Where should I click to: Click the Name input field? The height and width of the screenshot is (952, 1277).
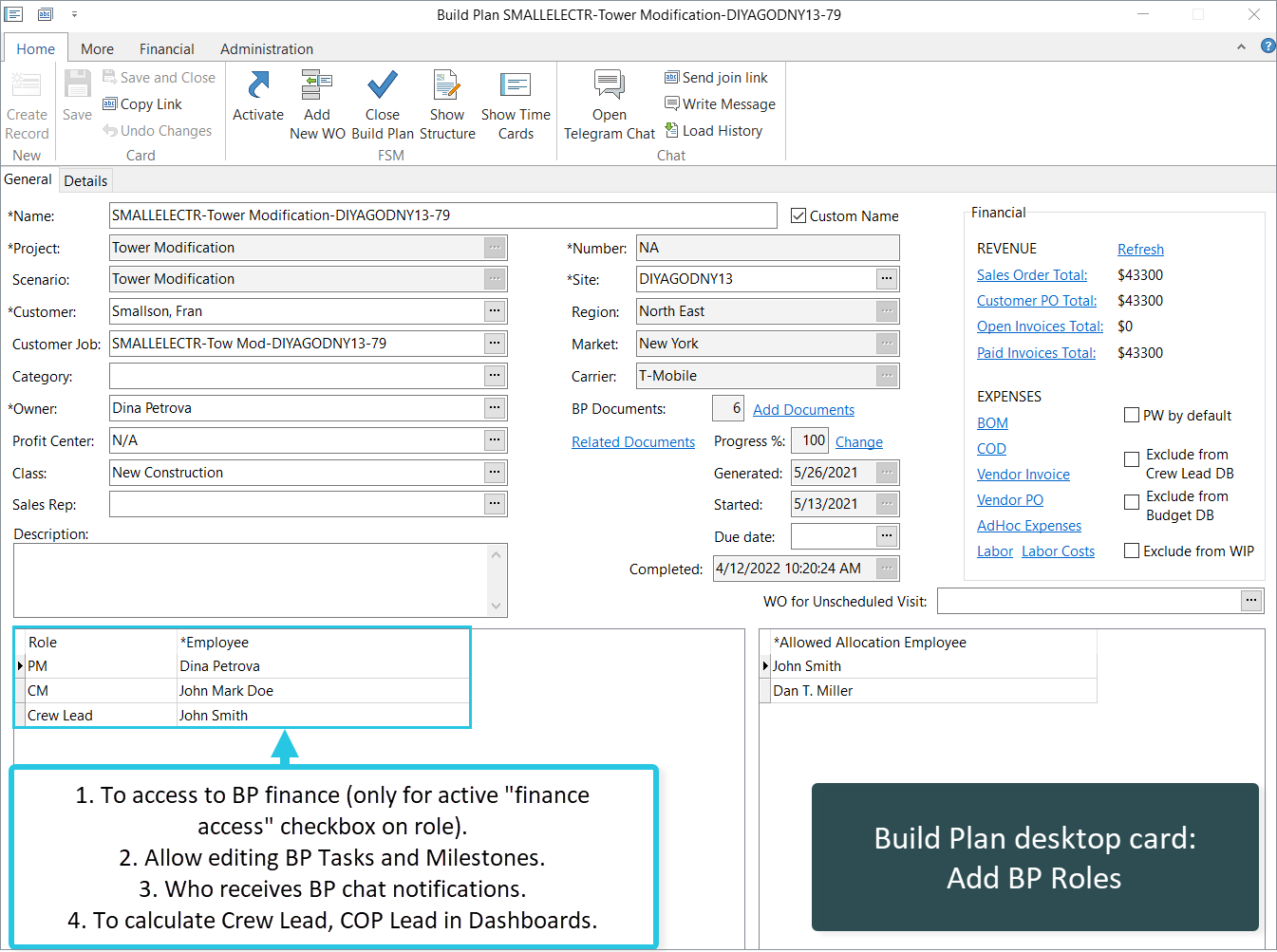coord(443,215)
